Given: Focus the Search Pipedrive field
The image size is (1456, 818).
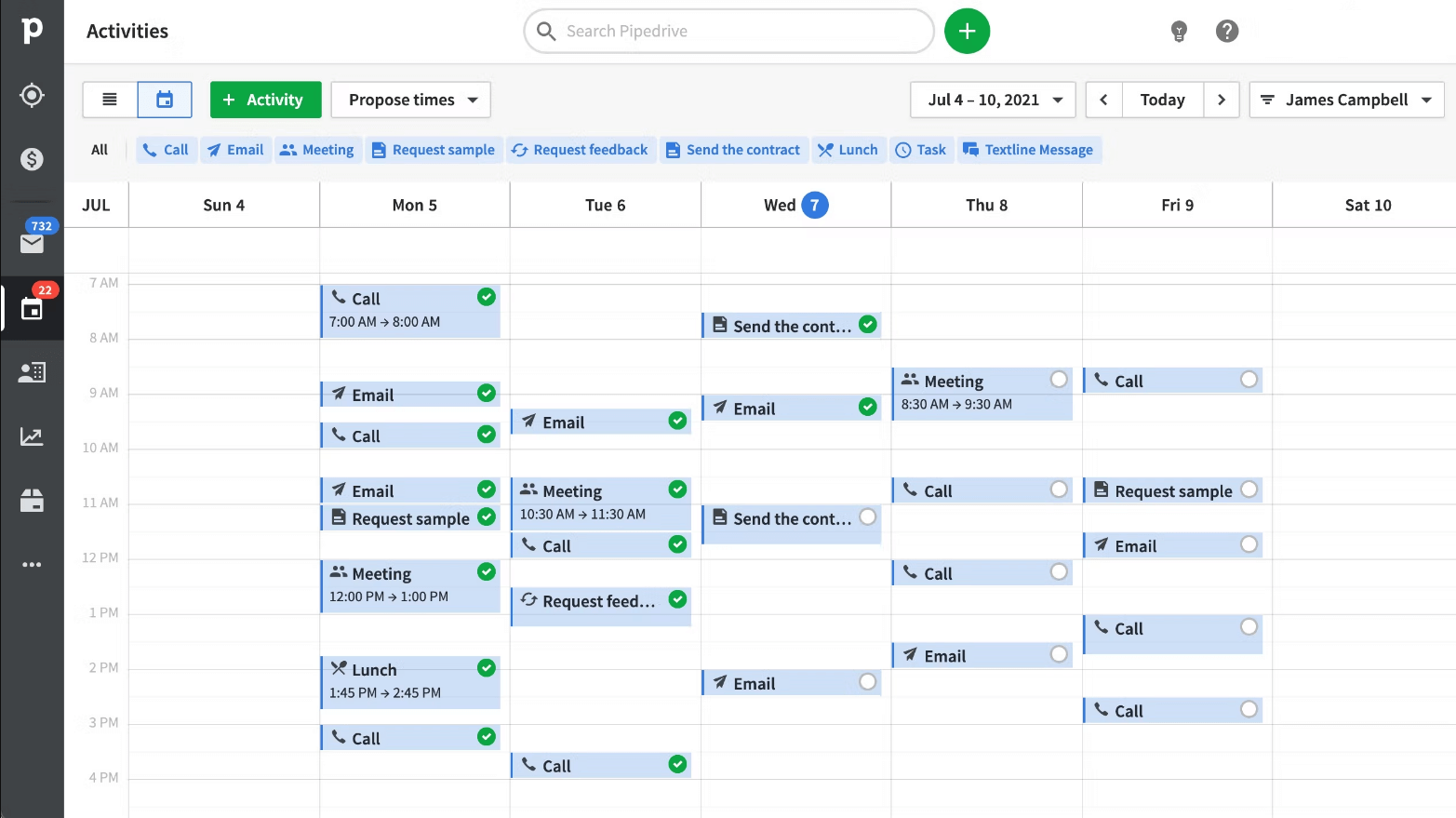Looking at the screenshot, I should [729, 31].
